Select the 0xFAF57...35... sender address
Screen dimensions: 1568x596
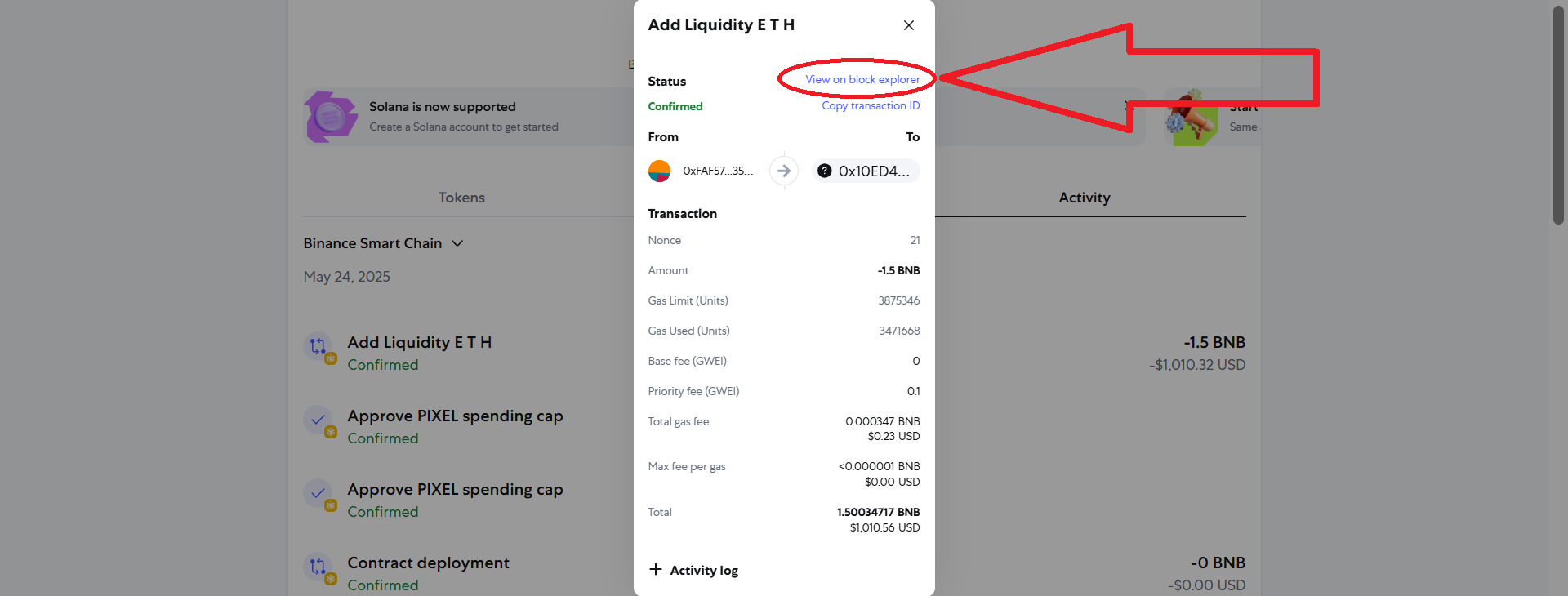tap(718, 171)
